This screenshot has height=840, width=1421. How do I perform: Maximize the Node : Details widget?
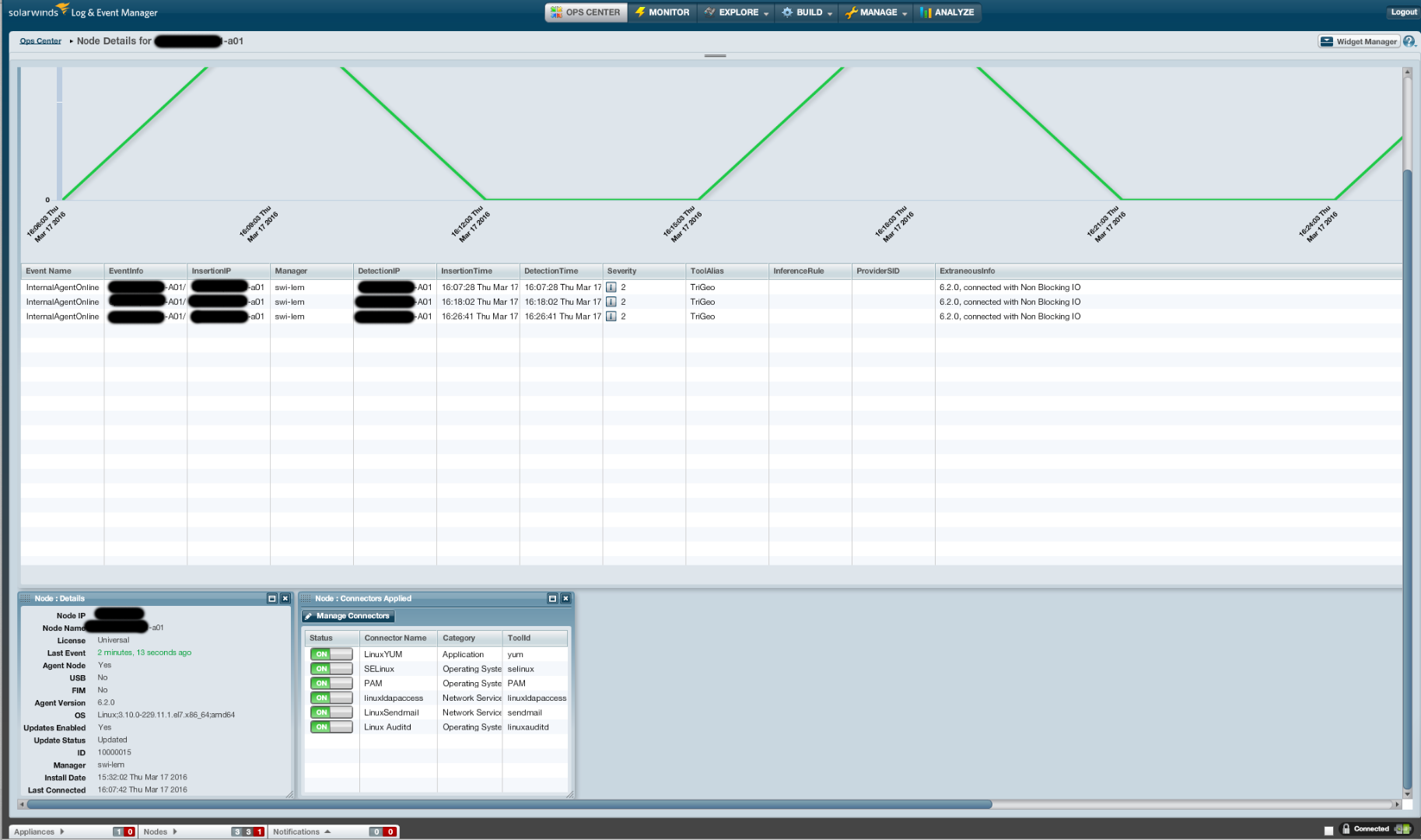point(272,598)
